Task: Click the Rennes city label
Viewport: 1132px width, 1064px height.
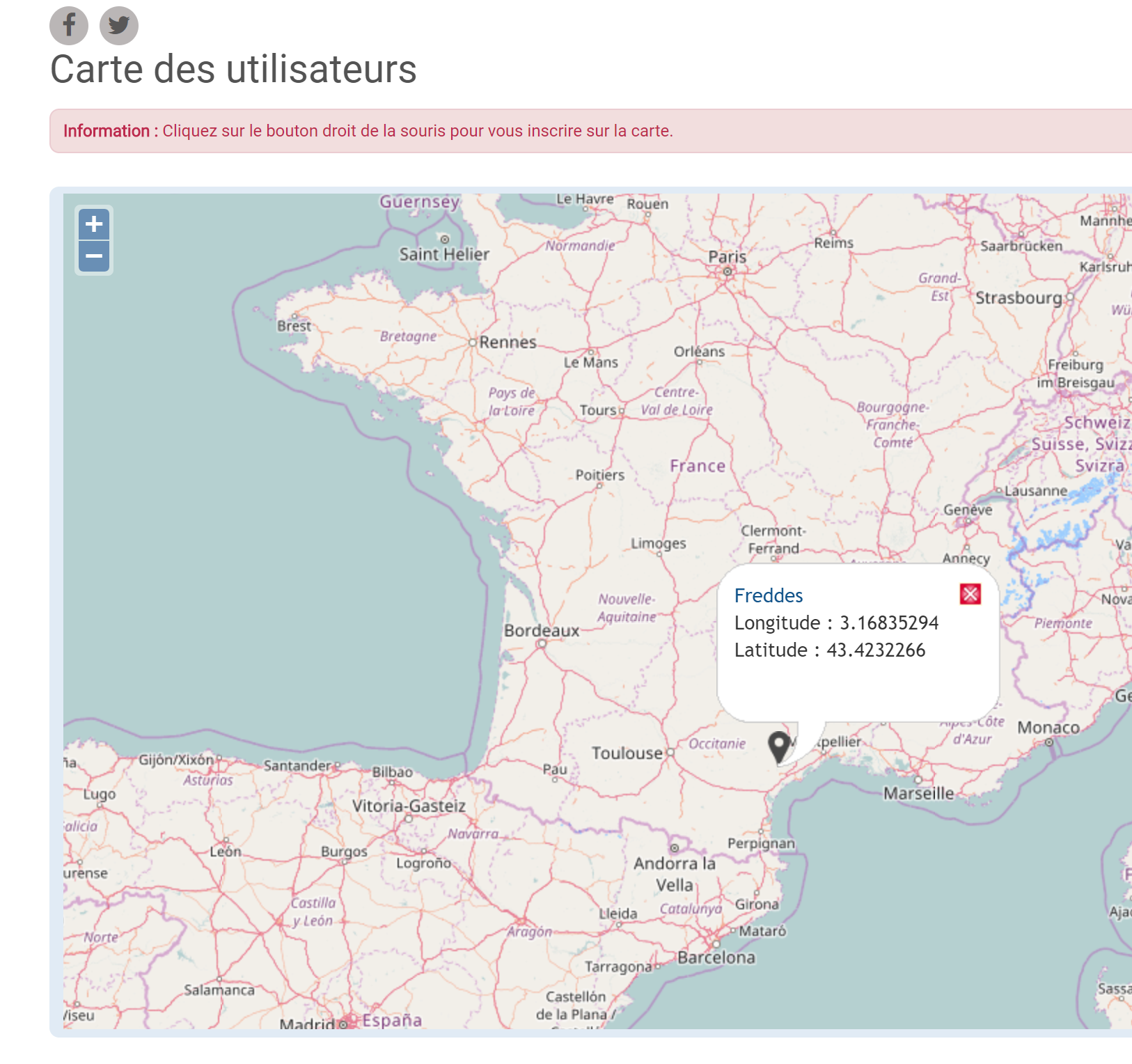Action: 508,342
